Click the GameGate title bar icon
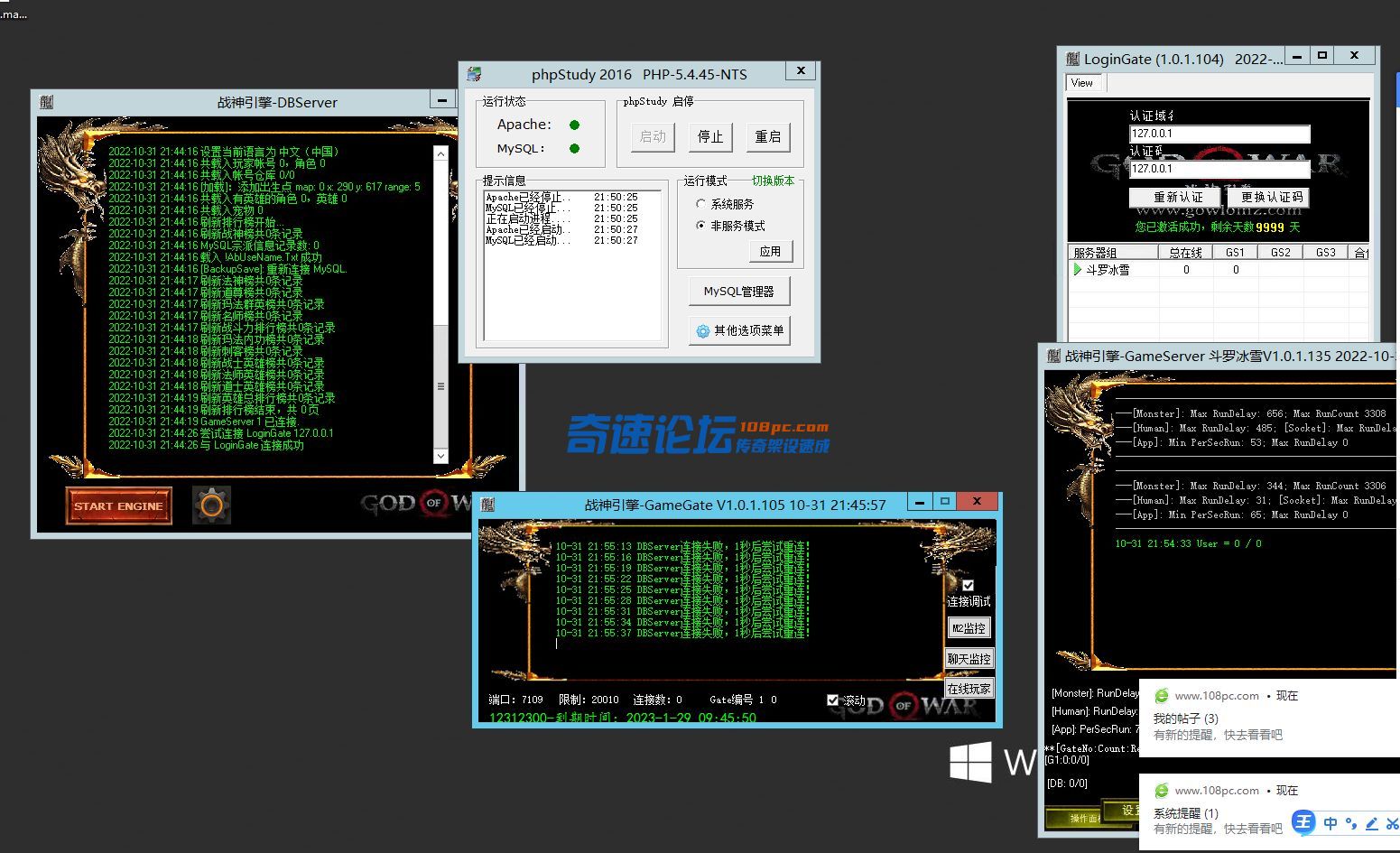This screenshot has height=853, width=1400. (488, 505)
